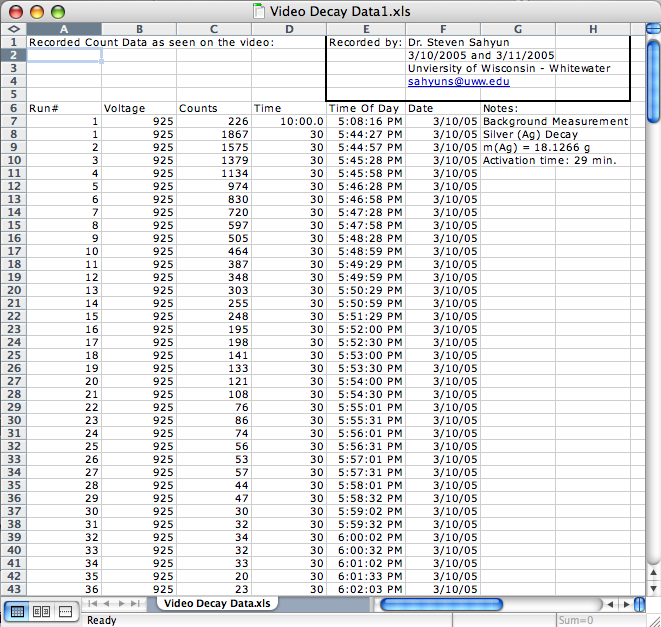The height and width of the screenshot is (627, 661).
Task: Click the third view mode icon
Action: pos(65,611)
